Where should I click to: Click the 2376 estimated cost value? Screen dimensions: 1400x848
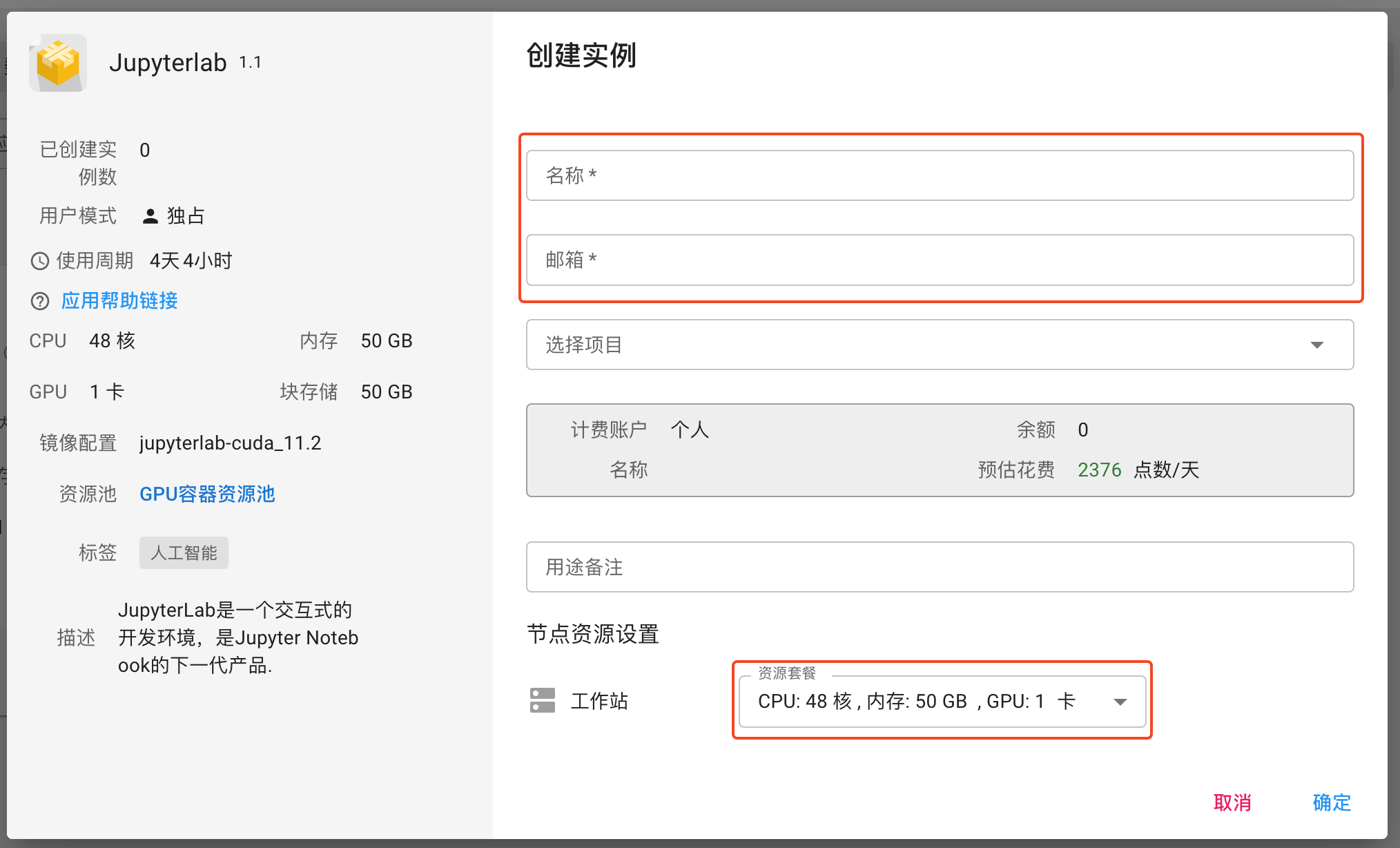pos(1099,470)
